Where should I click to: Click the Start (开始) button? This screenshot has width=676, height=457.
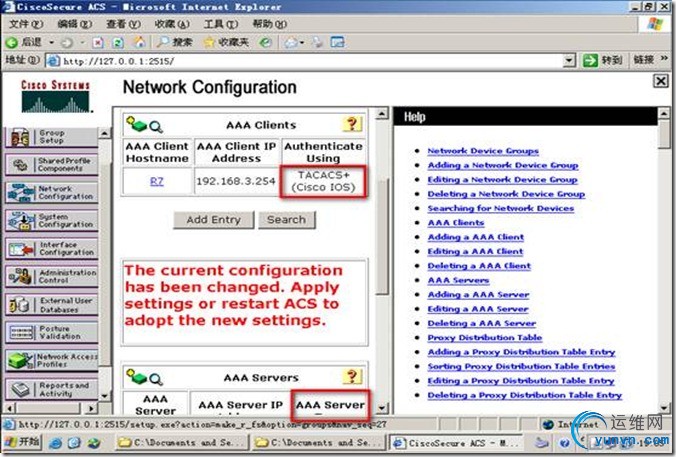click(22, 441)
